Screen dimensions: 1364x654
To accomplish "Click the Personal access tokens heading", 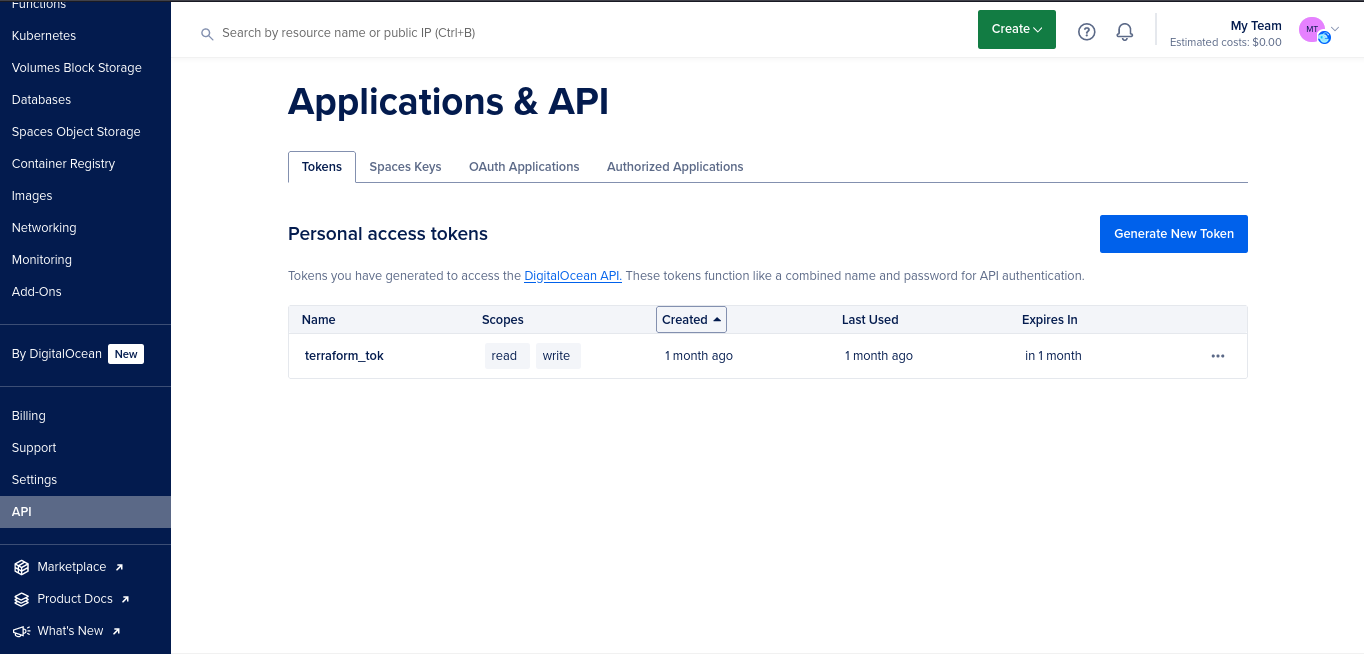I will tap(388, 234).
